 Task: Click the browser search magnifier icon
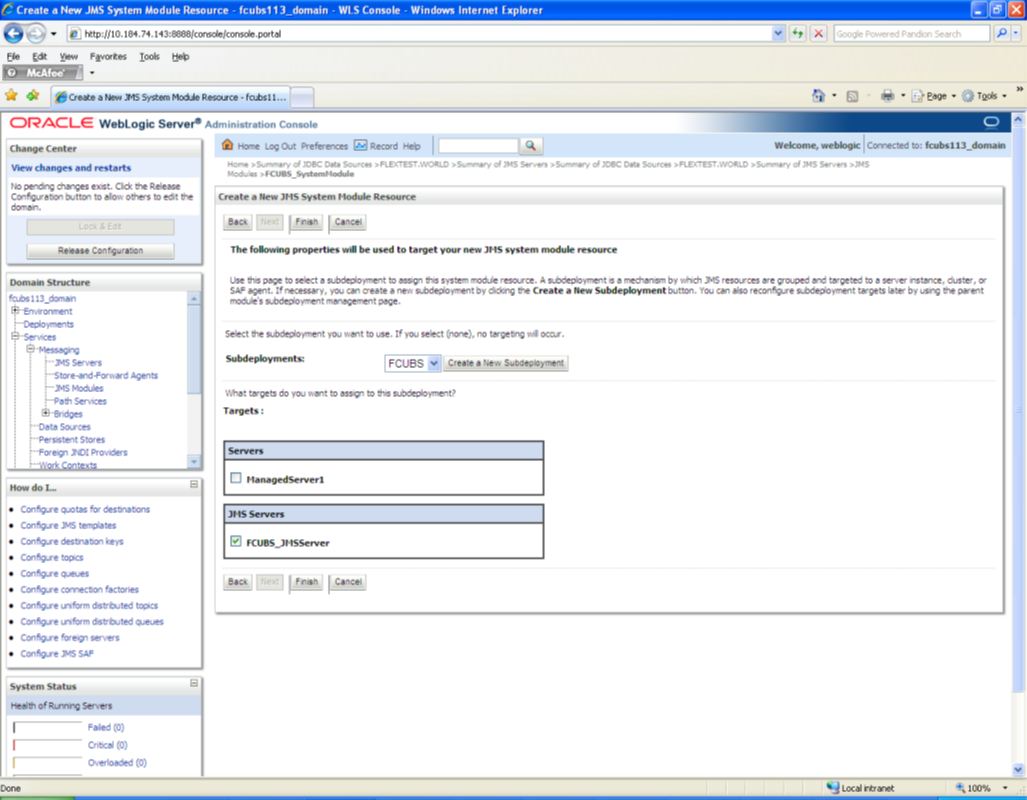coord(1001,33)
